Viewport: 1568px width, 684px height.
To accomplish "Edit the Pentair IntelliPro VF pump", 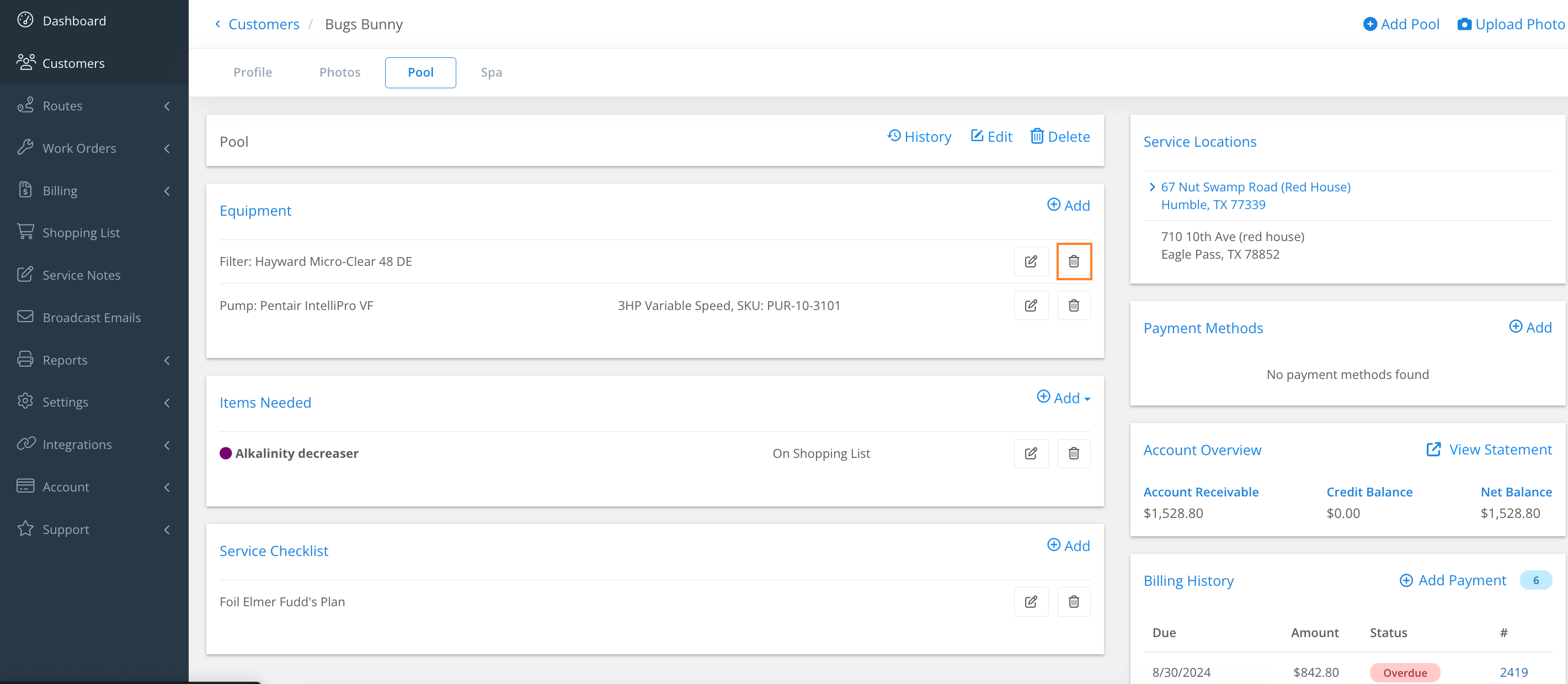I will pyautogui.click(x=1031, y=306).
